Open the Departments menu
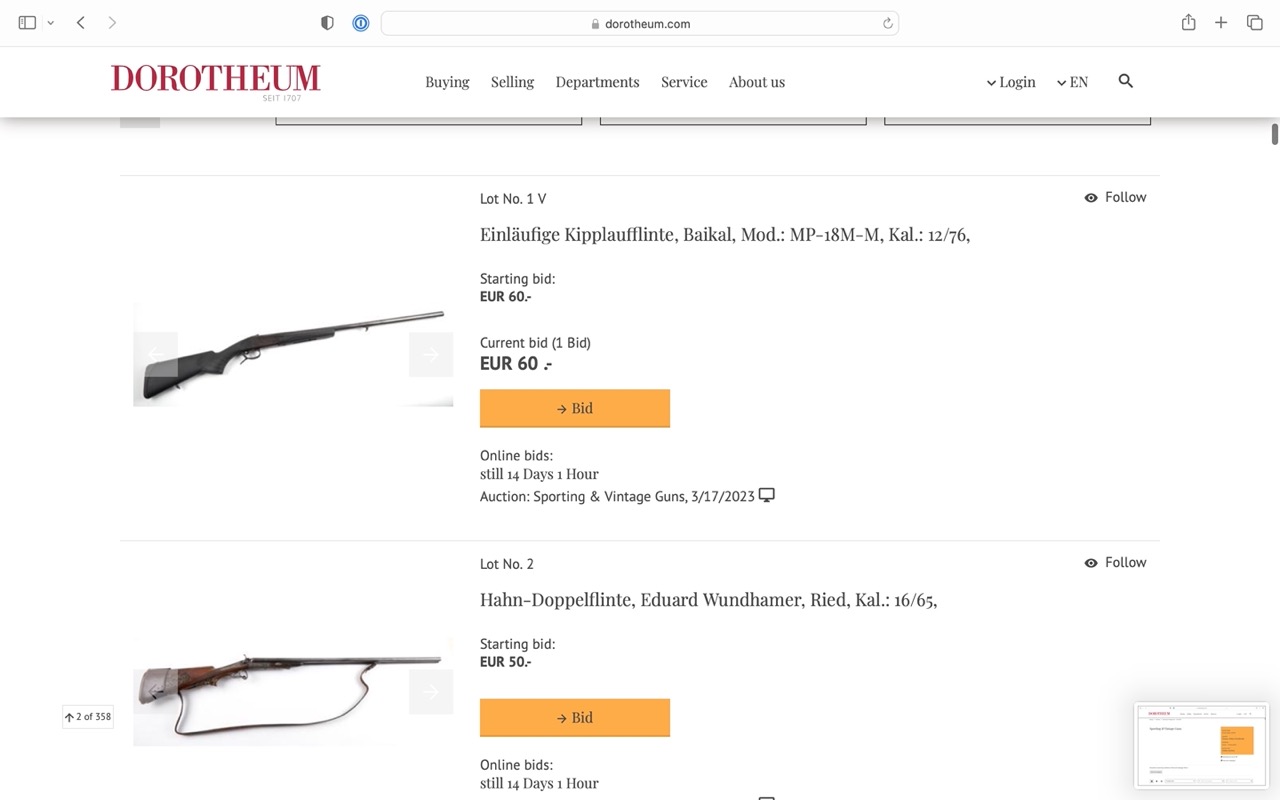 click(597, 82)
